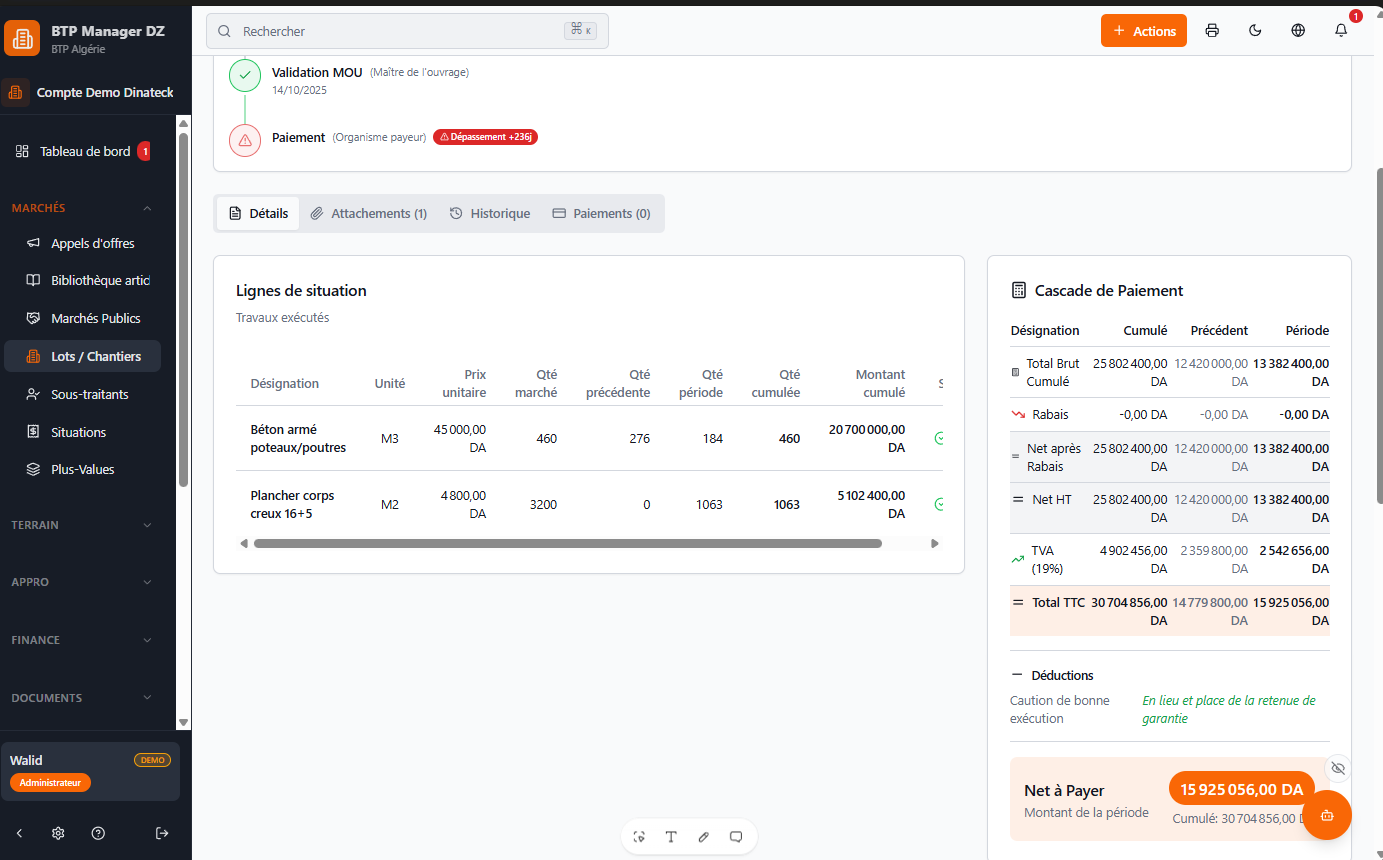
Task: Switch to the Paiements (0) tab
Action: tap(601, 213)
